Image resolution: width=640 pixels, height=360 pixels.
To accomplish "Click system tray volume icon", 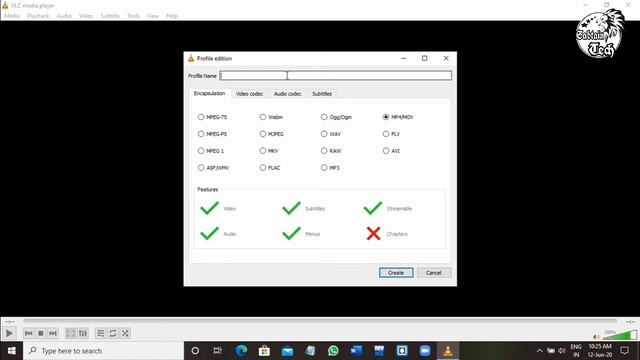I will 562,351.
